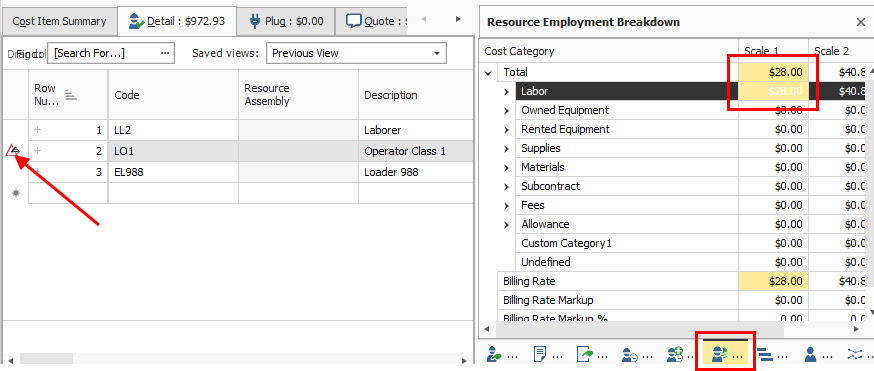Expand the Owned Equipment category
Screen dimensions: 874x371
[507, 111]
